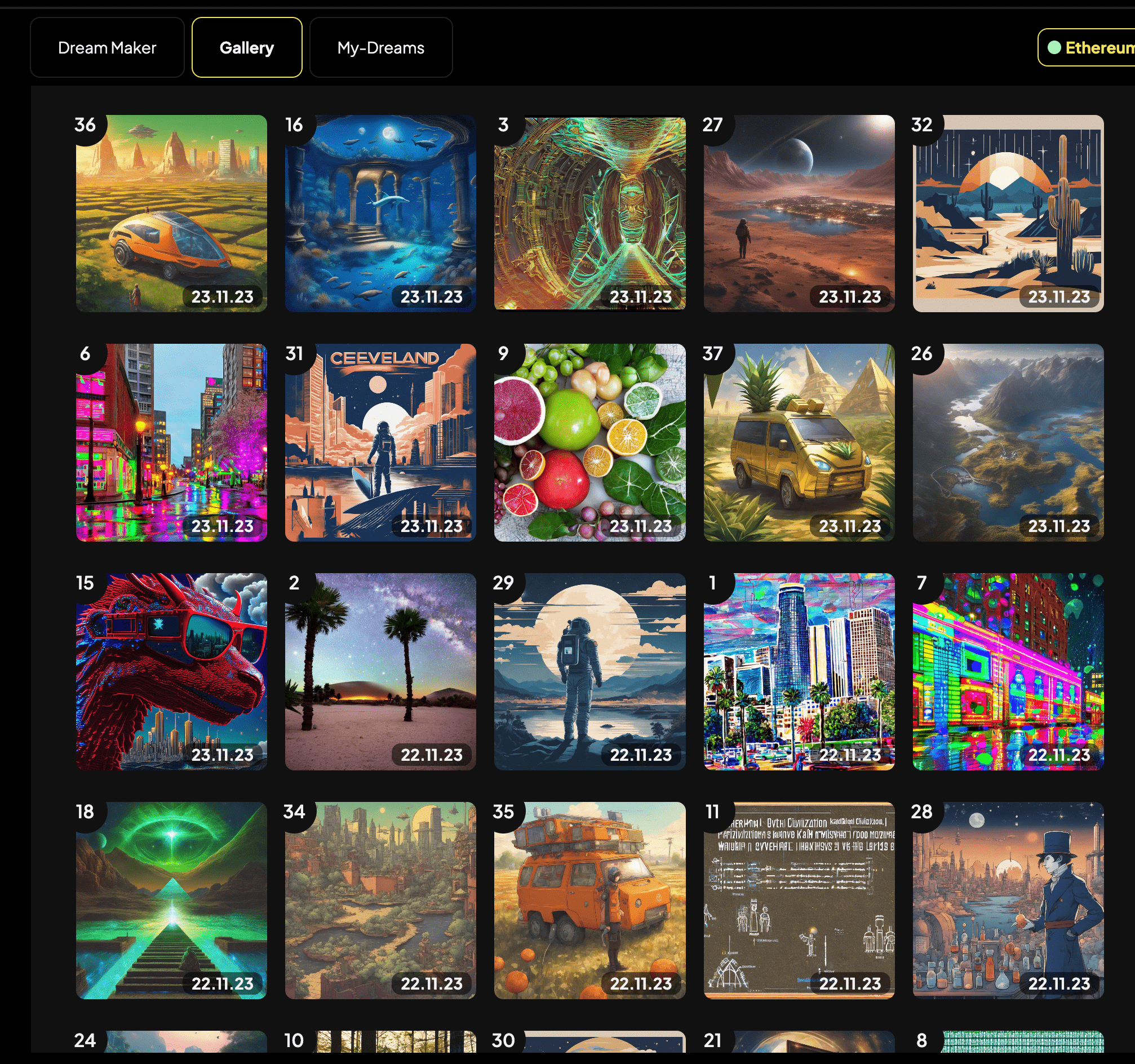
Task: Open dream 16 underwater temple image
Action: tap(380, 213)
